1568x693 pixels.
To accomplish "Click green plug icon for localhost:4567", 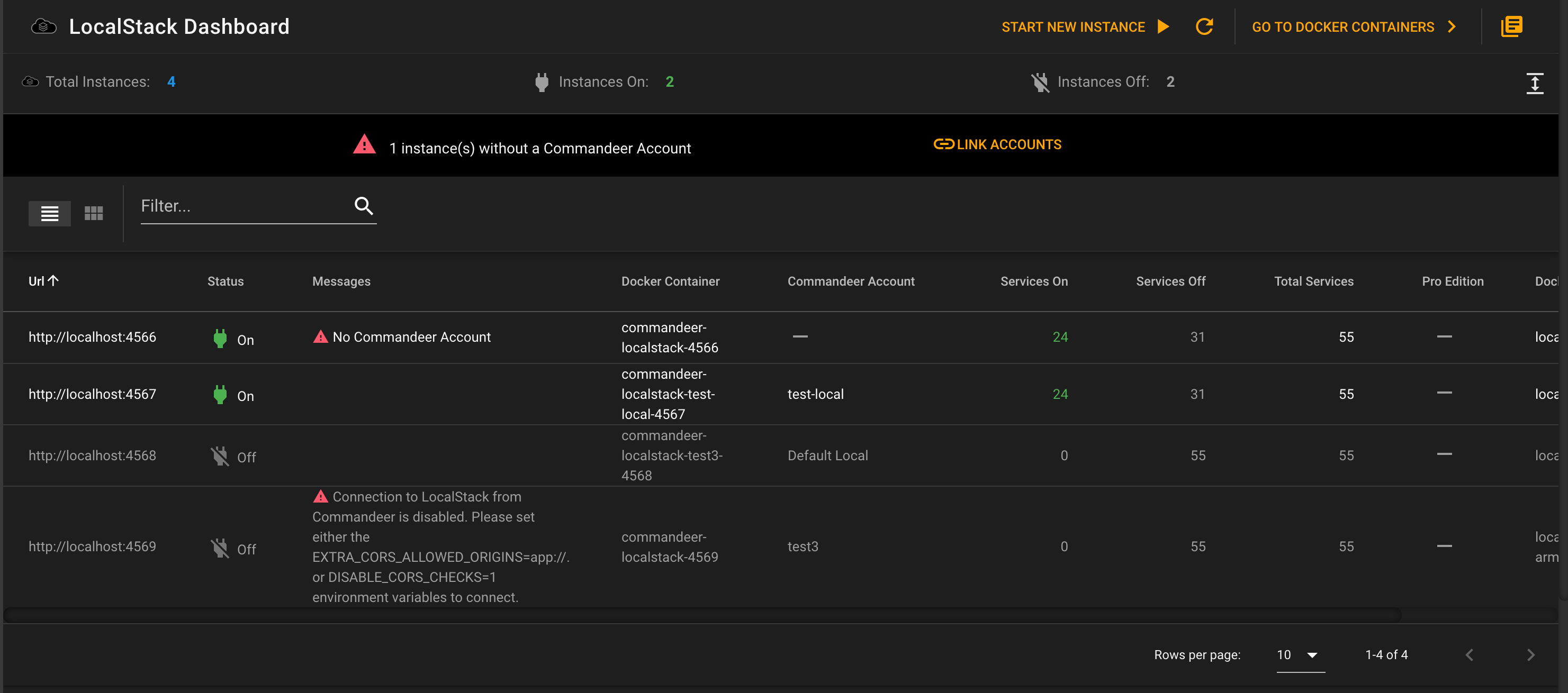I will pyautogui.click(x=220, y=394).
